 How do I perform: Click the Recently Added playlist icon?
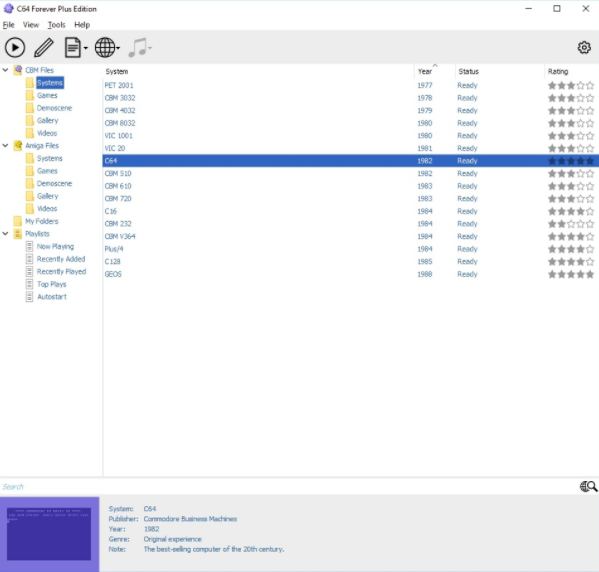pos(29,259)
